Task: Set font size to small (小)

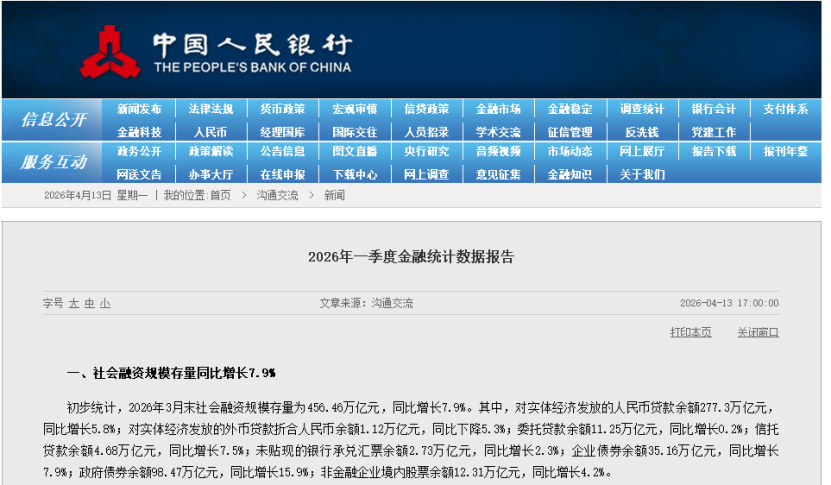Action: click(x=105, y=303)
